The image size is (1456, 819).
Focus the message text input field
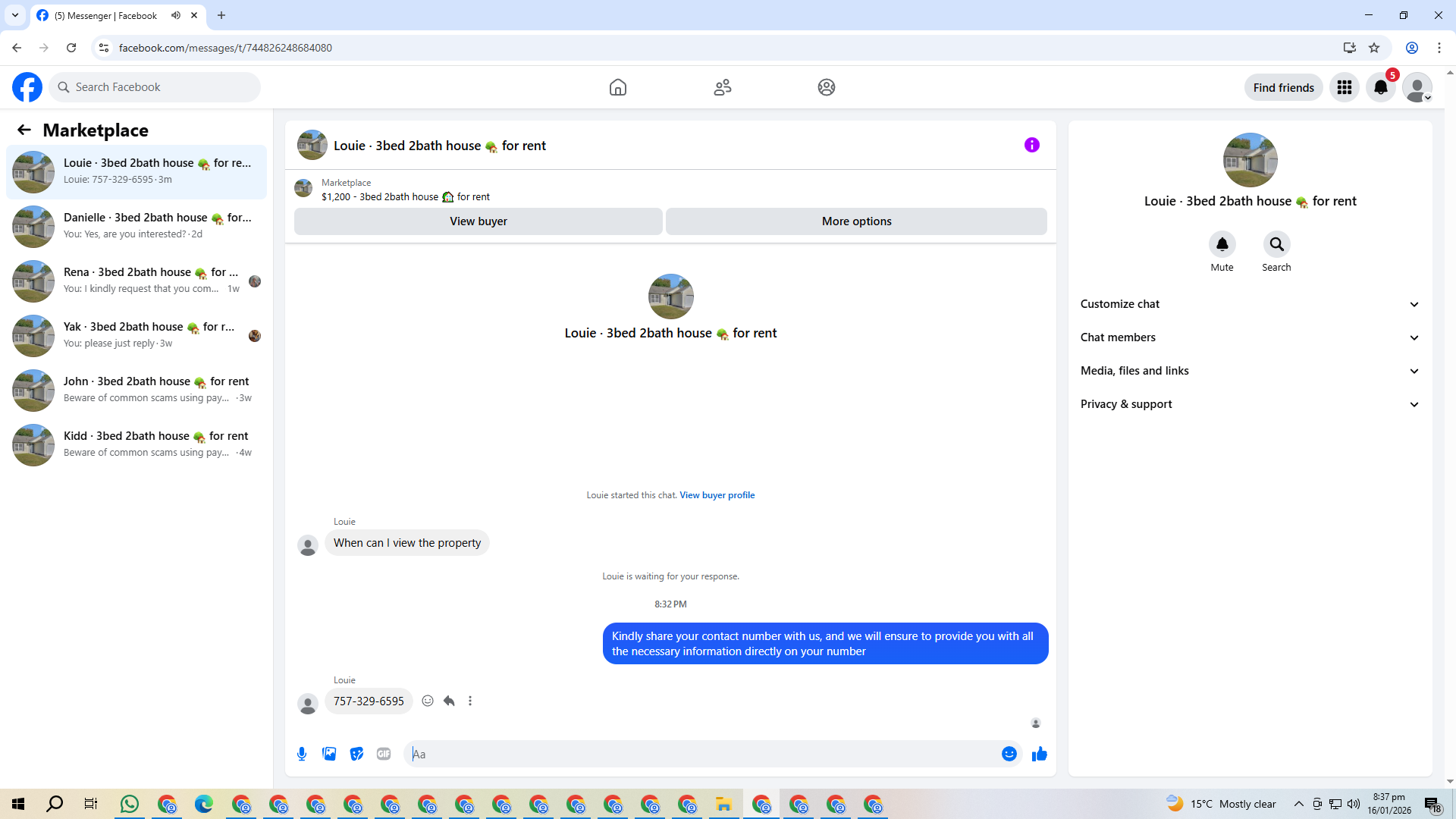705,754
